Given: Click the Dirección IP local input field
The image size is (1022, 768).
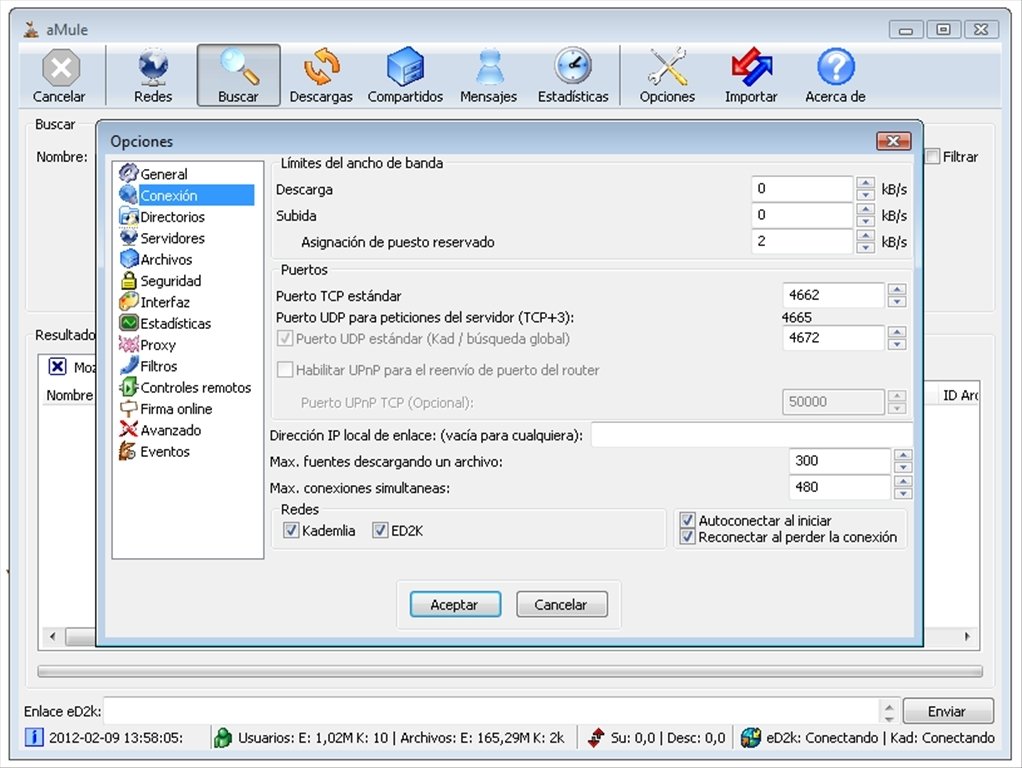Looking at the screenshot, I should pos(752,435).
